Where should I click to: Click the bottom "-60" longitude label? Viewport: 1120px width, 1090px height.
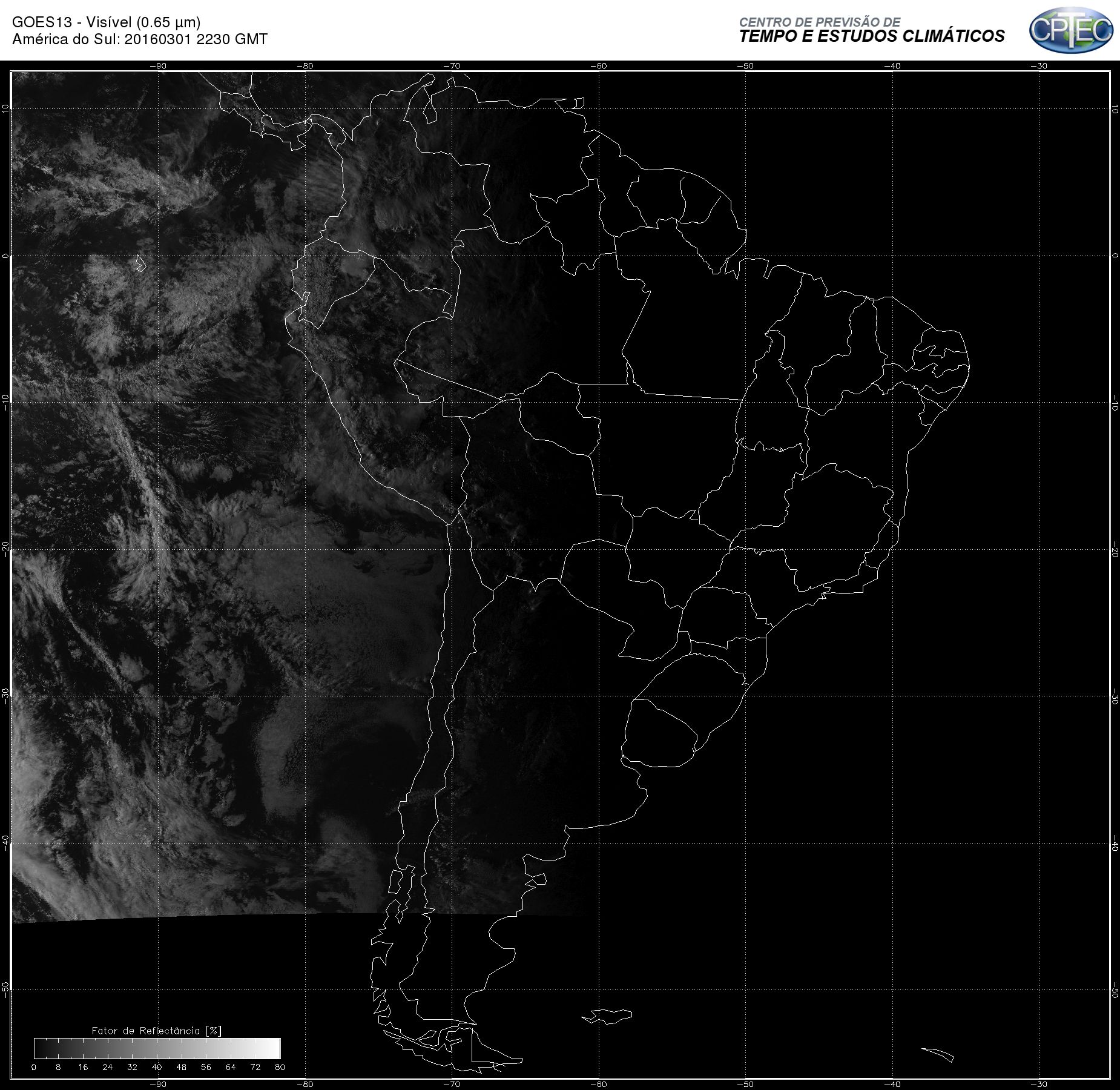click(x=598, y=1084)
